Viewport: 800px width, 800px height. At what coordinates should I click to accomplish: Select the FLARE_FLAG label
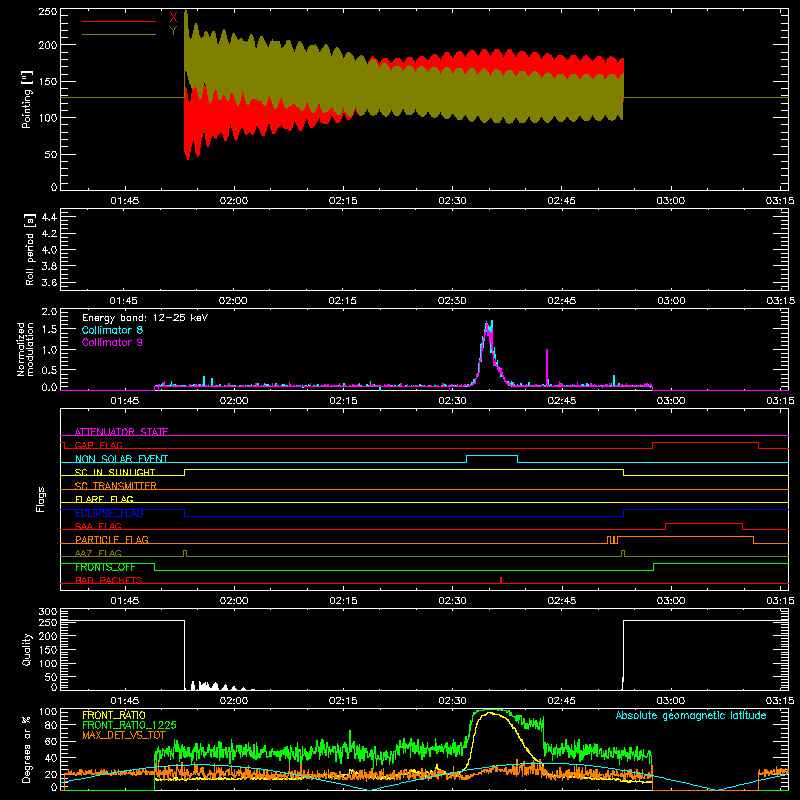(x=104, y=499)
